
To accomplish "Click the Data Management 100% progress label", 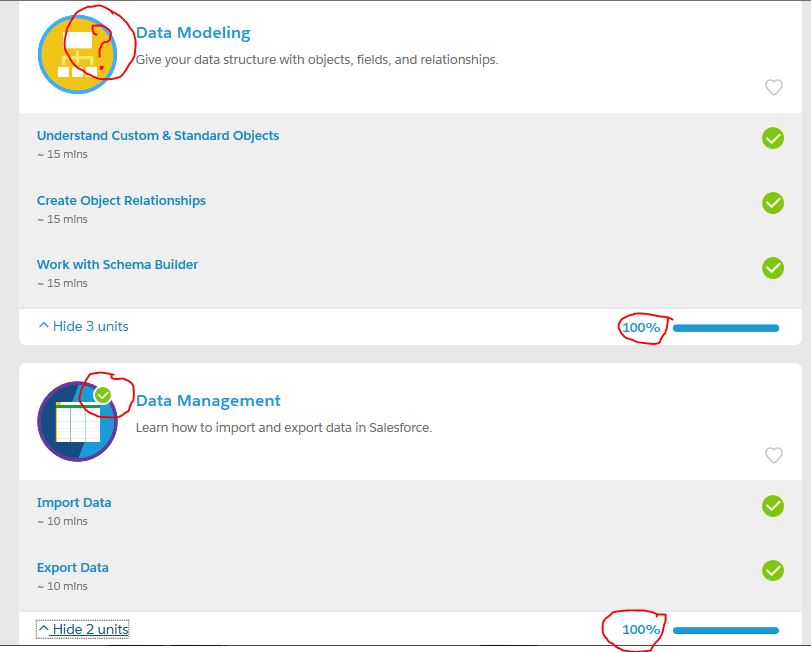I will click(641, 629).
